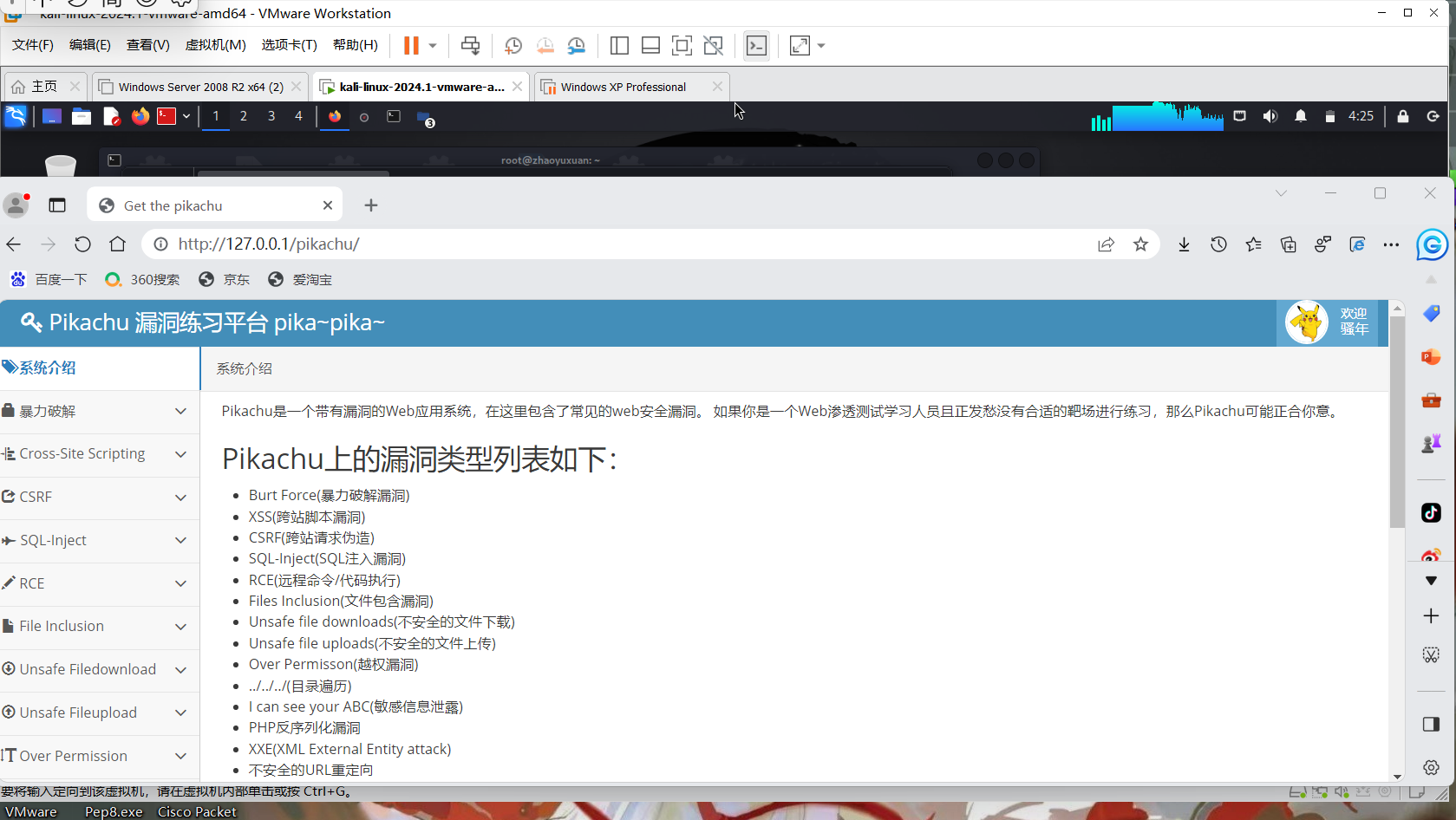Enter VMware full screen mode icon
1456x820 pixels.
pyautogui.click(x=682, y=45)
